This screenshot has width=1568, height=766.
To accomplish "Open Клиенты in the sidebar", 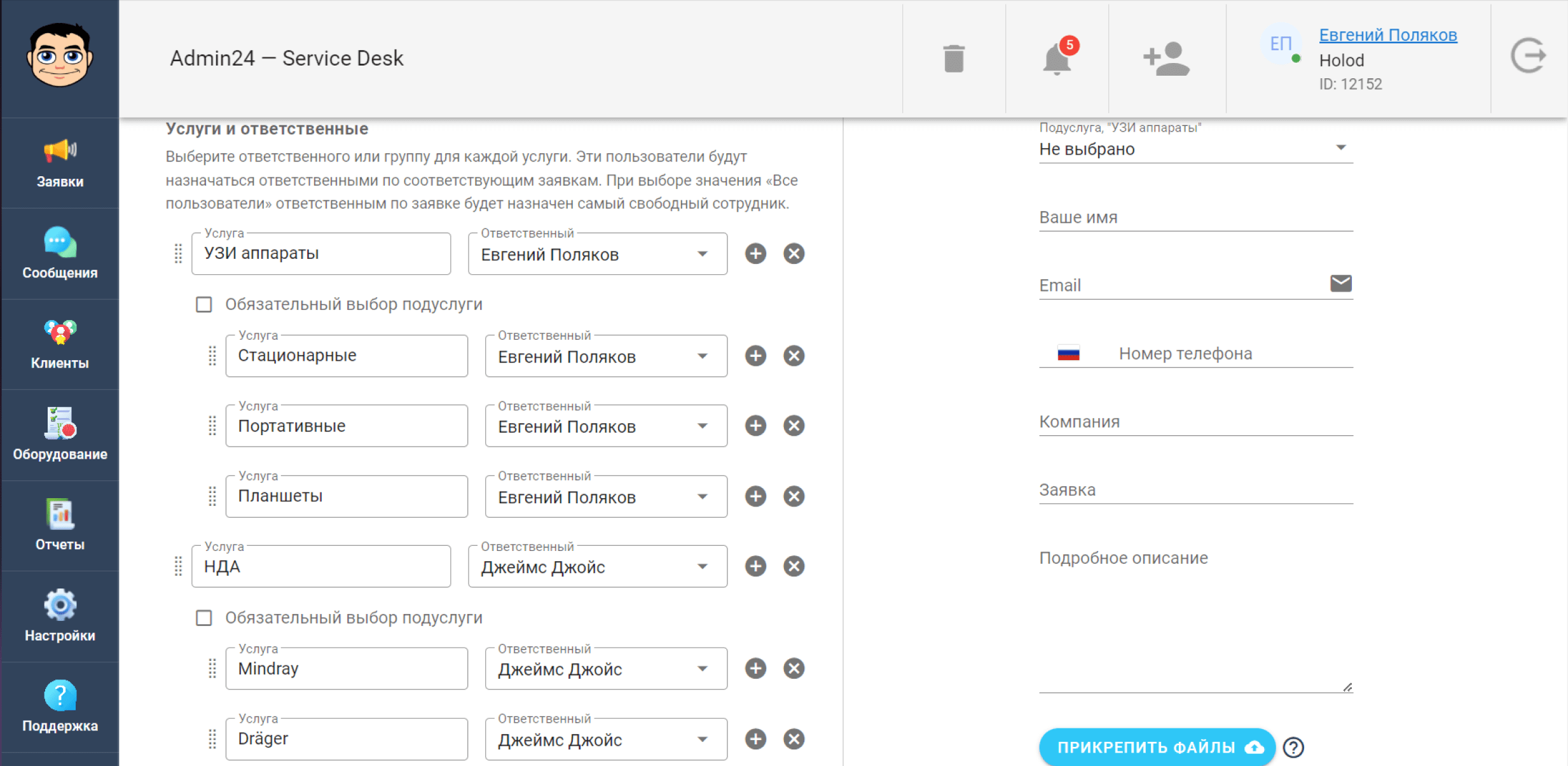I will (59, 344).
